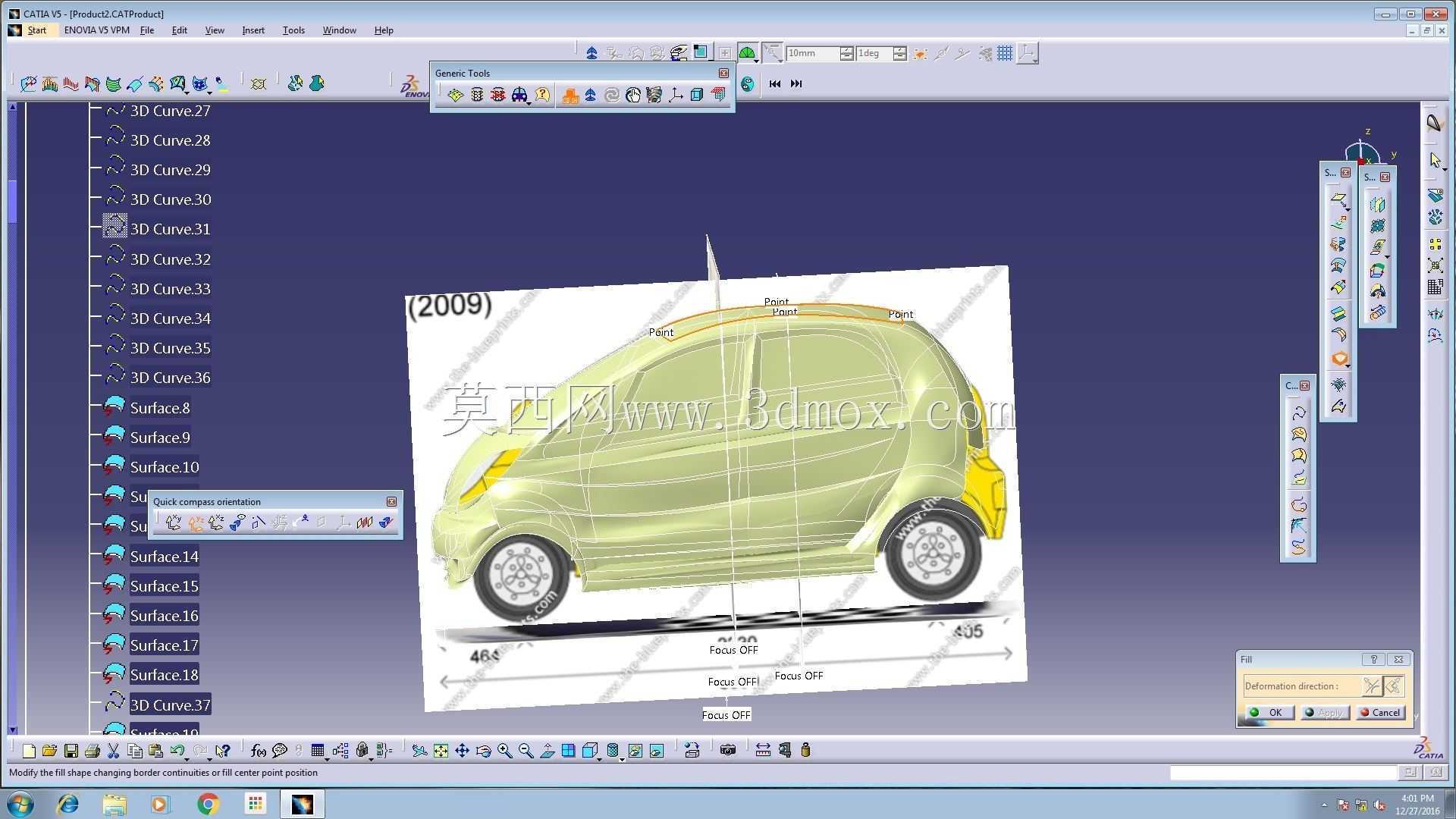The width and height of the screenshot is (1456, 819).
Task: Open a file with the folder icon
Action: [x=49, y=751]
